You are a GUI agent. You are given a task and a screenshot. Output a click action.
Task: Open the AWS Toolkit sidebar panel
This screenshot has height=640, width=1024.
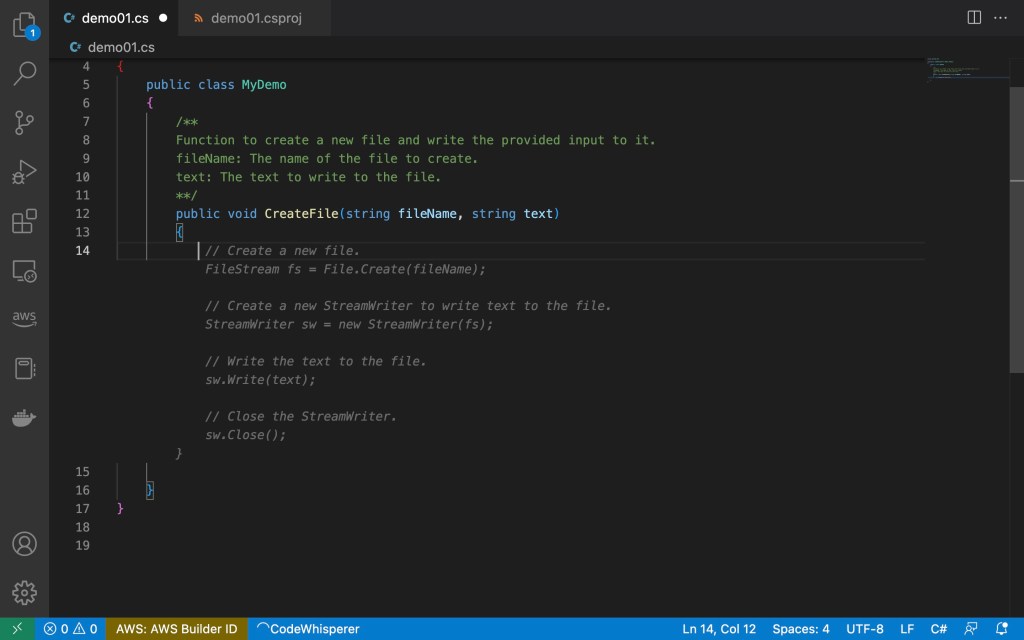click(24, 318)
